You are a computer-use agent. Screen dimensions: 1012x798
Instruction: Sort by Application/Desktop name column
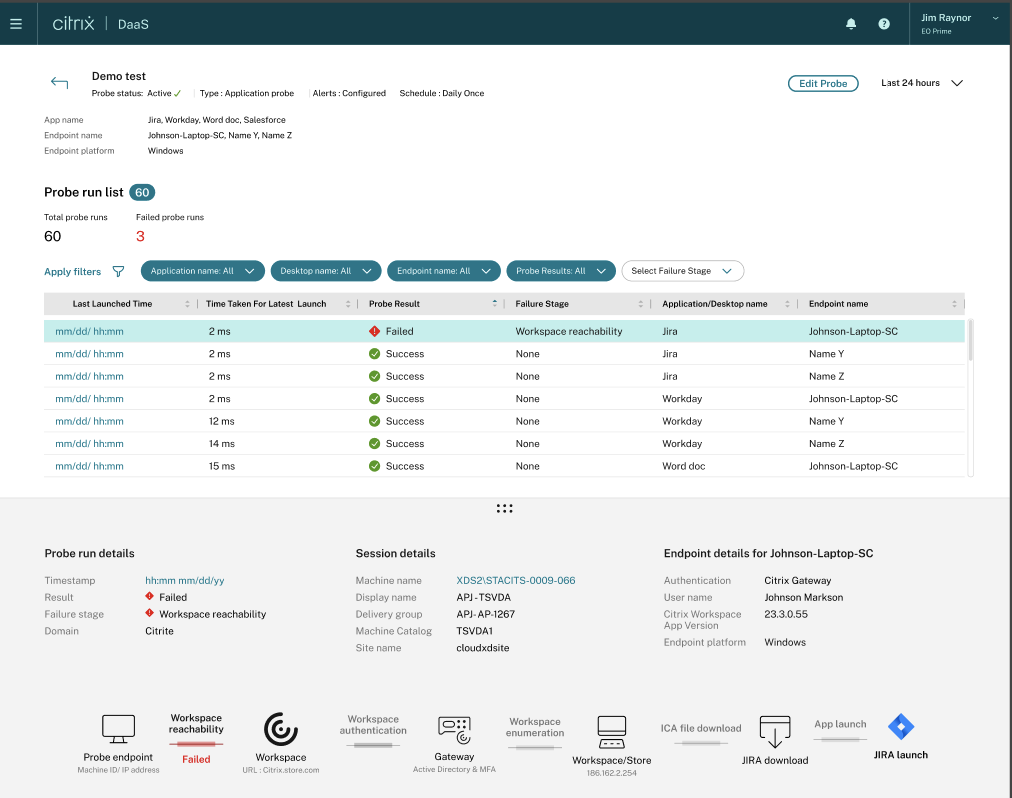coord(787,304)
